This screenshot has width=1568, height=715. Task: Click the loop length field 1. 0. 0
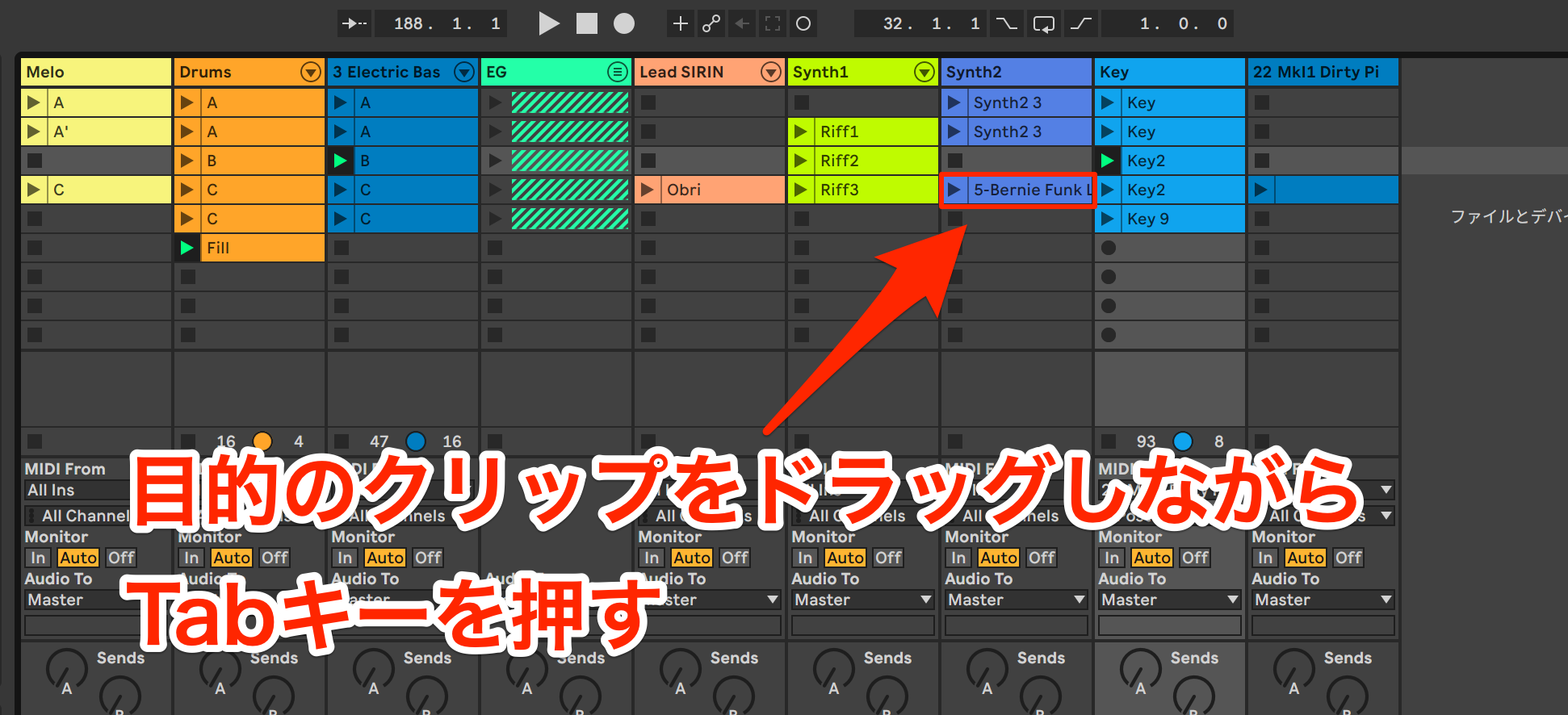point(1168,23)
